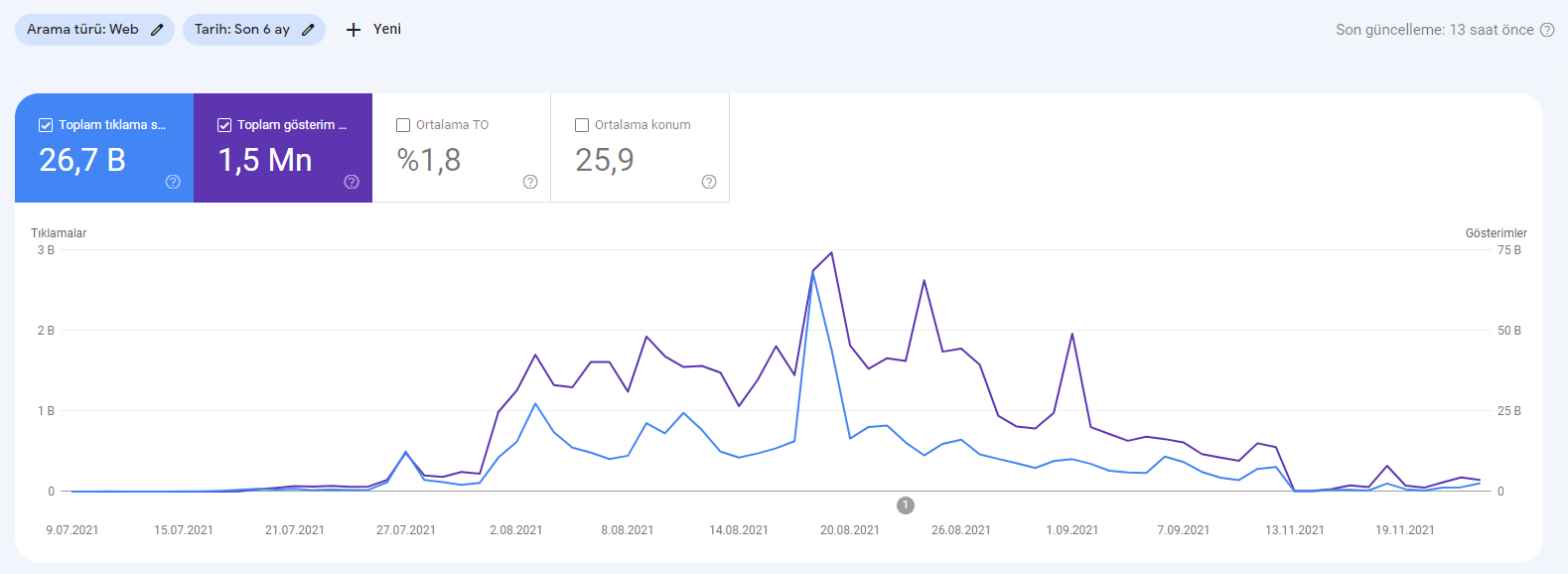Image resolution: width=1568 pixels, height=574 pixels.
Task: Click the 50 B right axis value
Action: click(x=1509, y=331)
